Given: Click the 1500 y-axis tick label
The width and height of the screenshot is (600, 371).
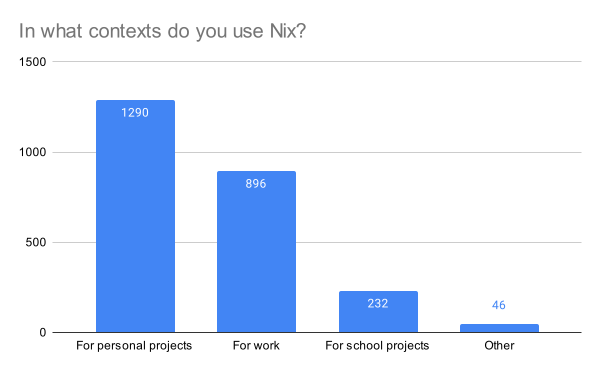Looking at the screenshot, I should 33,62.
